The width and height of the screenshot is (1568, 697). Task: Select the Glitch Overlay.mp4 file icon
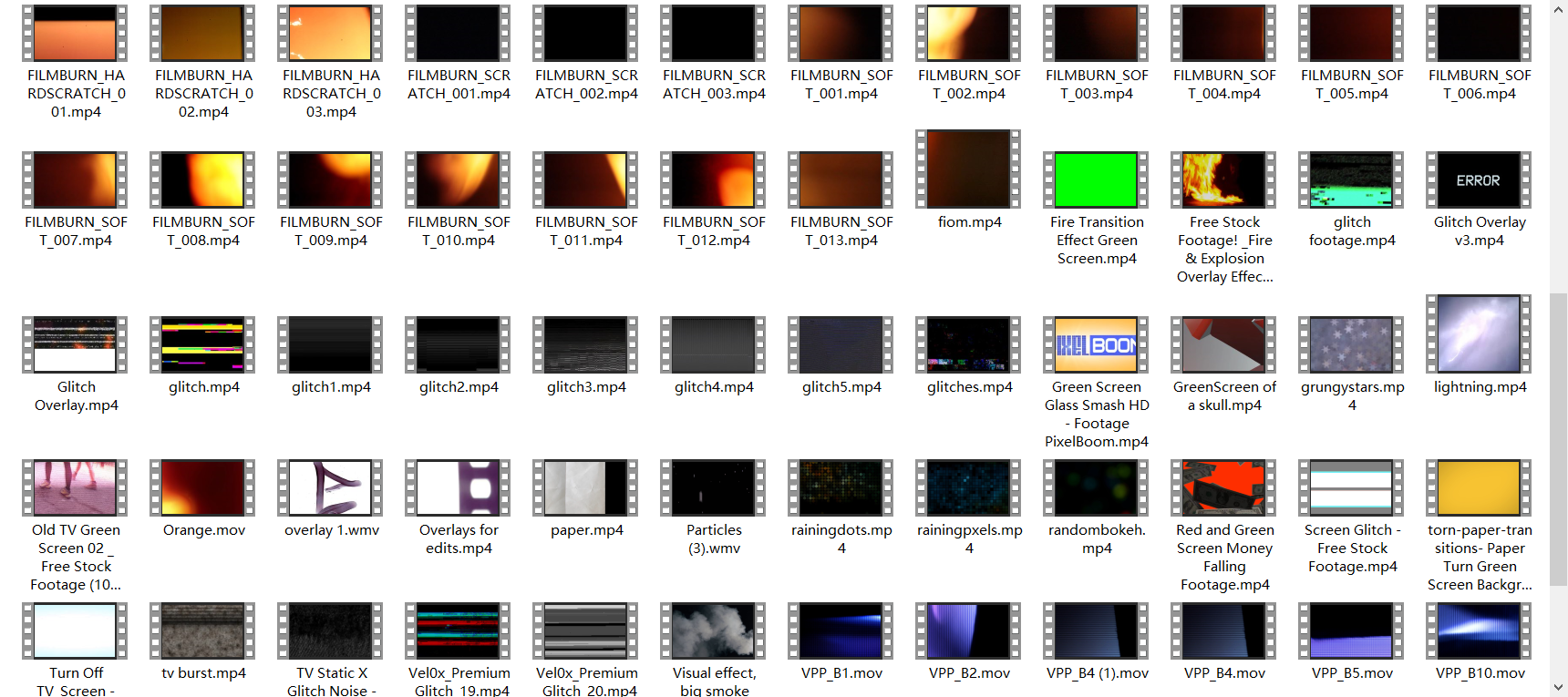click(x=75, y=345)
